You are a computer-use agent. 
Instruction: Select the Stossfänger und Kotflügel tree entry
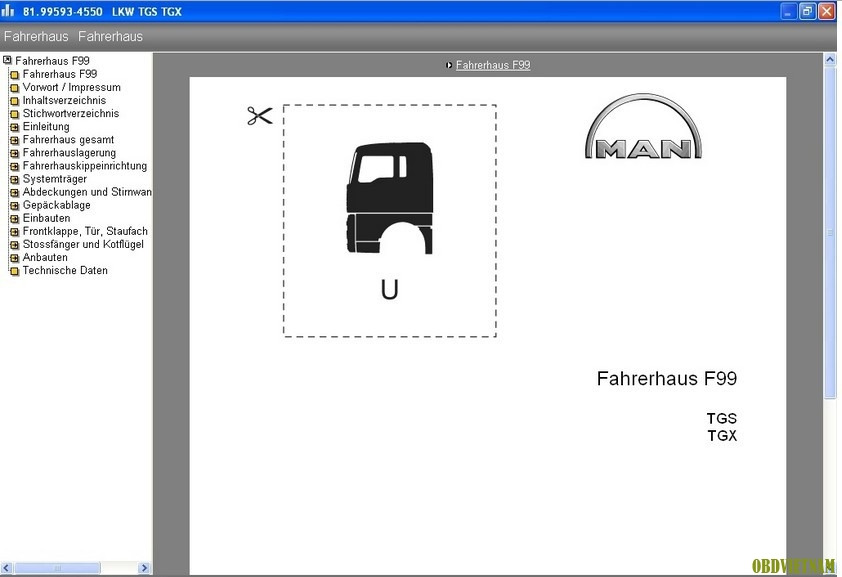(x=83, y=244)
